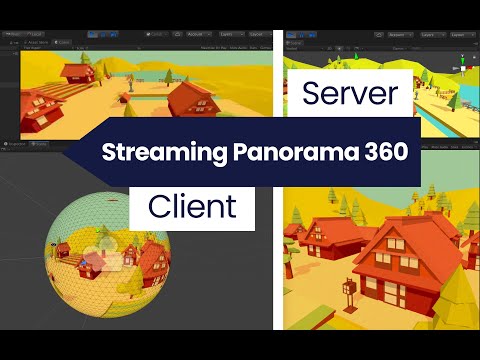Toggle Pivot handle mode in left editor
The image size is (480, 360).
[x=13, y=34]
